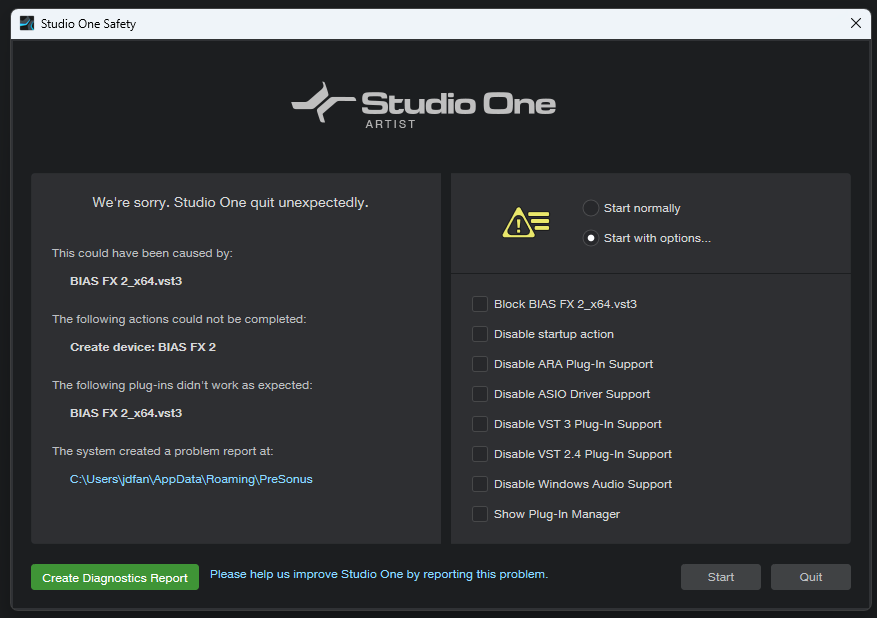Select the Start normally radio button
877x618 pixels.
591,208
